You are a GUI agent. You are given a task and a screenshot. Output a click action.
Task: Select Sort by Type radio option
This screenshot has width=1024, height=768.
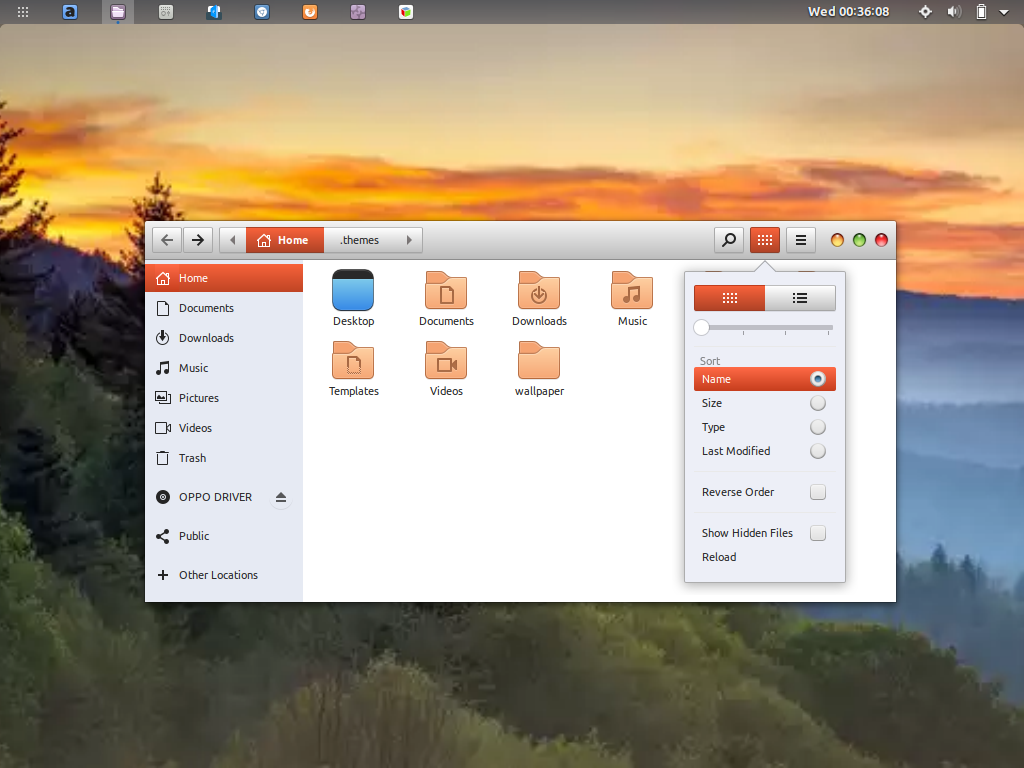[765, 427]
